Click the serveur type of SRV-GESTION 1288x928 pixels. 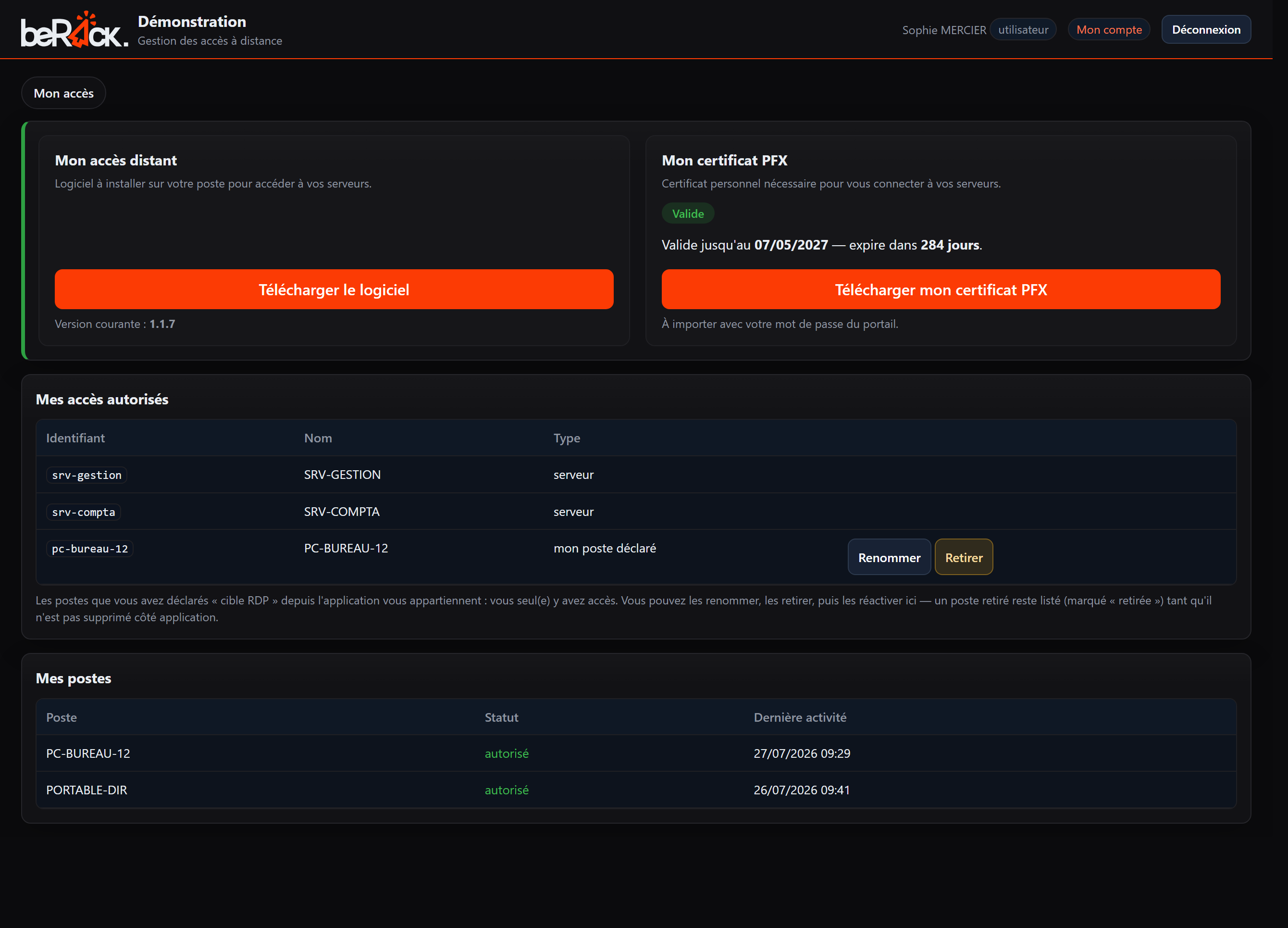pos(573,475)
